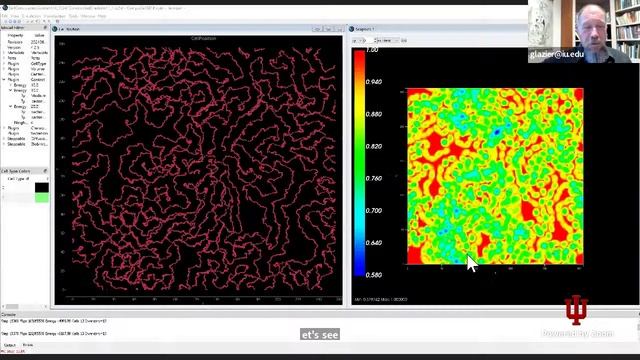Select the Revision row in Model Editor

[x=25, y=42]
